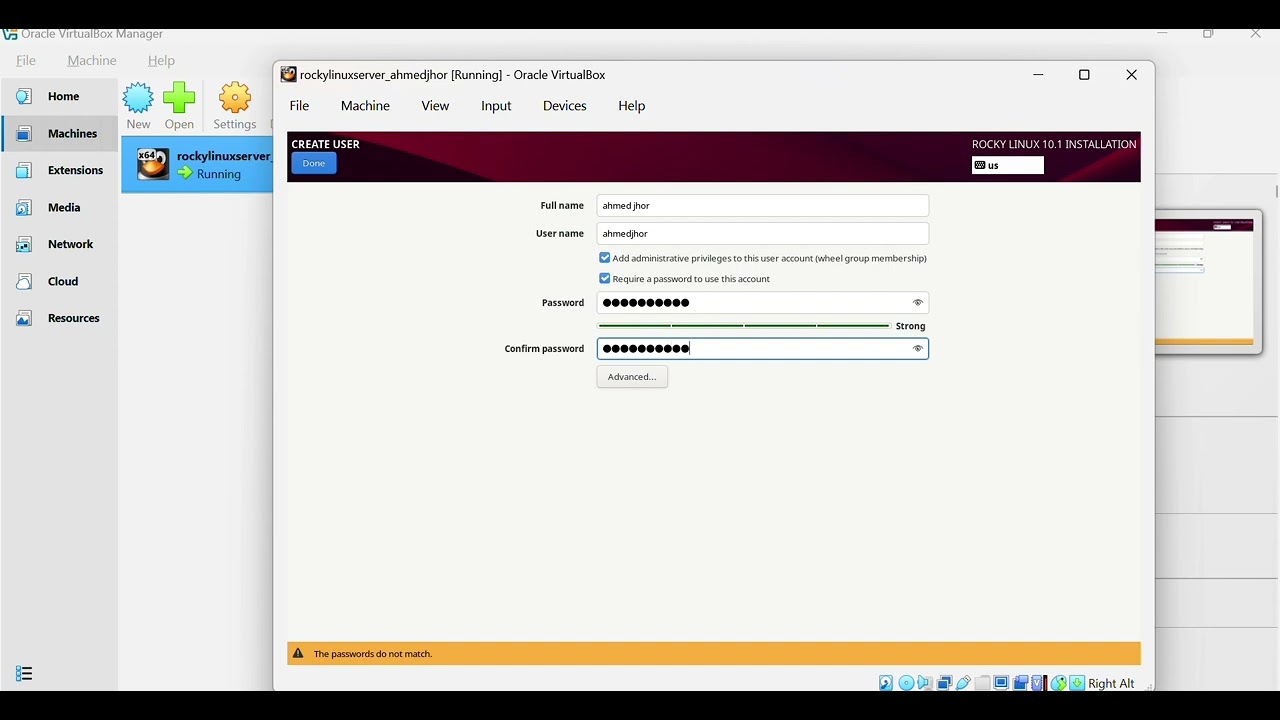This screenshot has width=1280, height=720.
Task: Open Resources in Manager sidebar
Action: 57,318
